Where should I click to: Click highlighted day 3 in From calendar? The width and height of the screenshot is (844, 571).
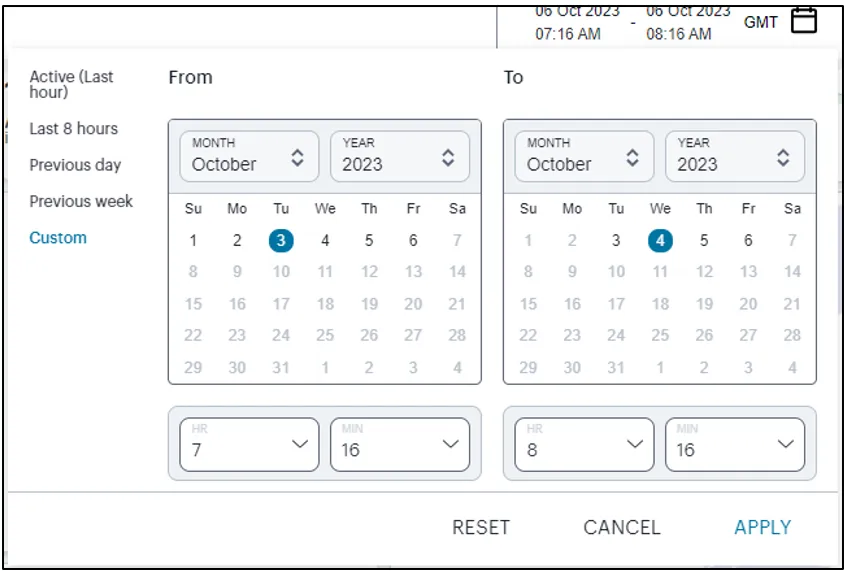coord(281,241)
